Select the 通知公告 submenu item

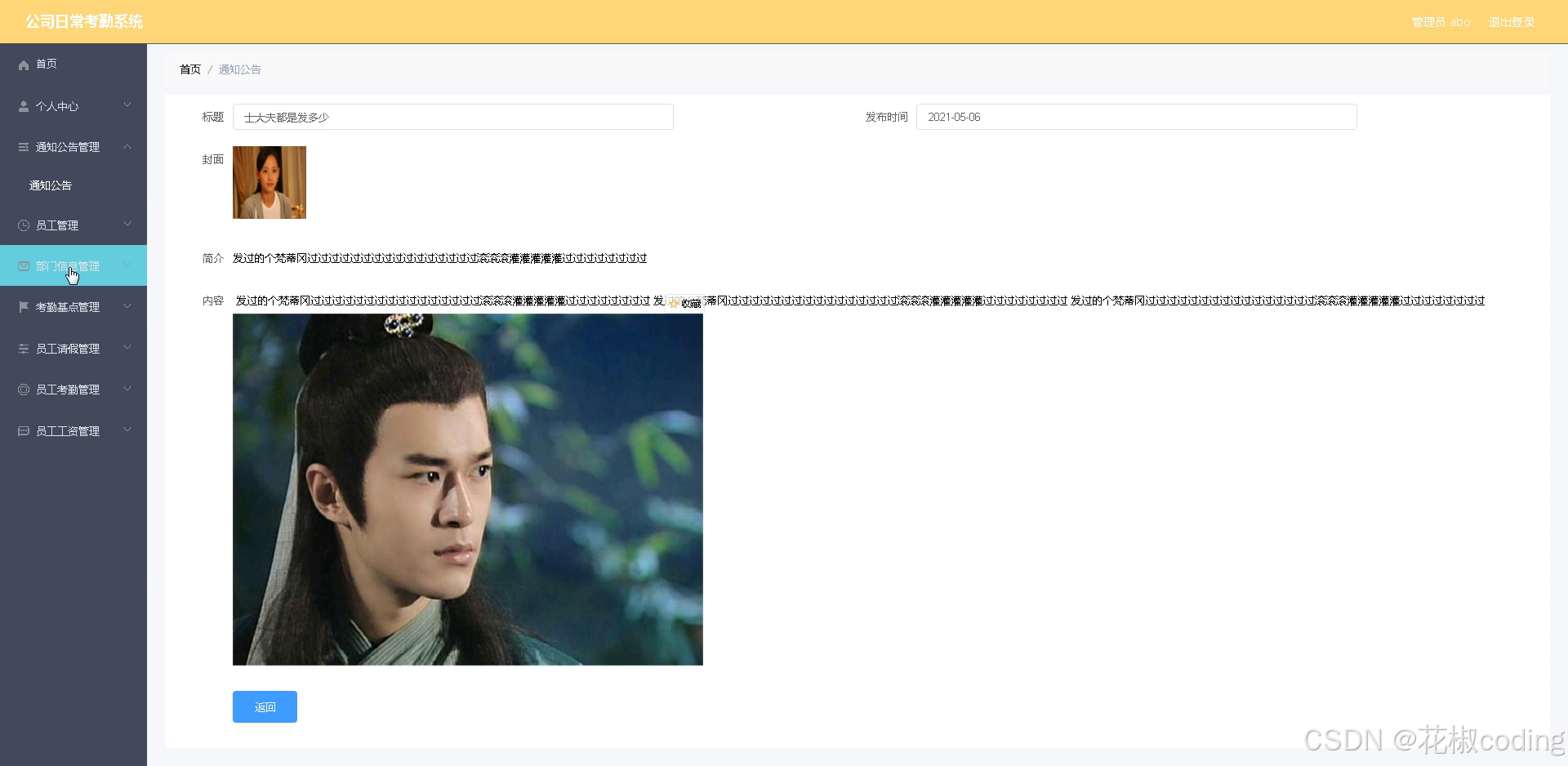73,185
